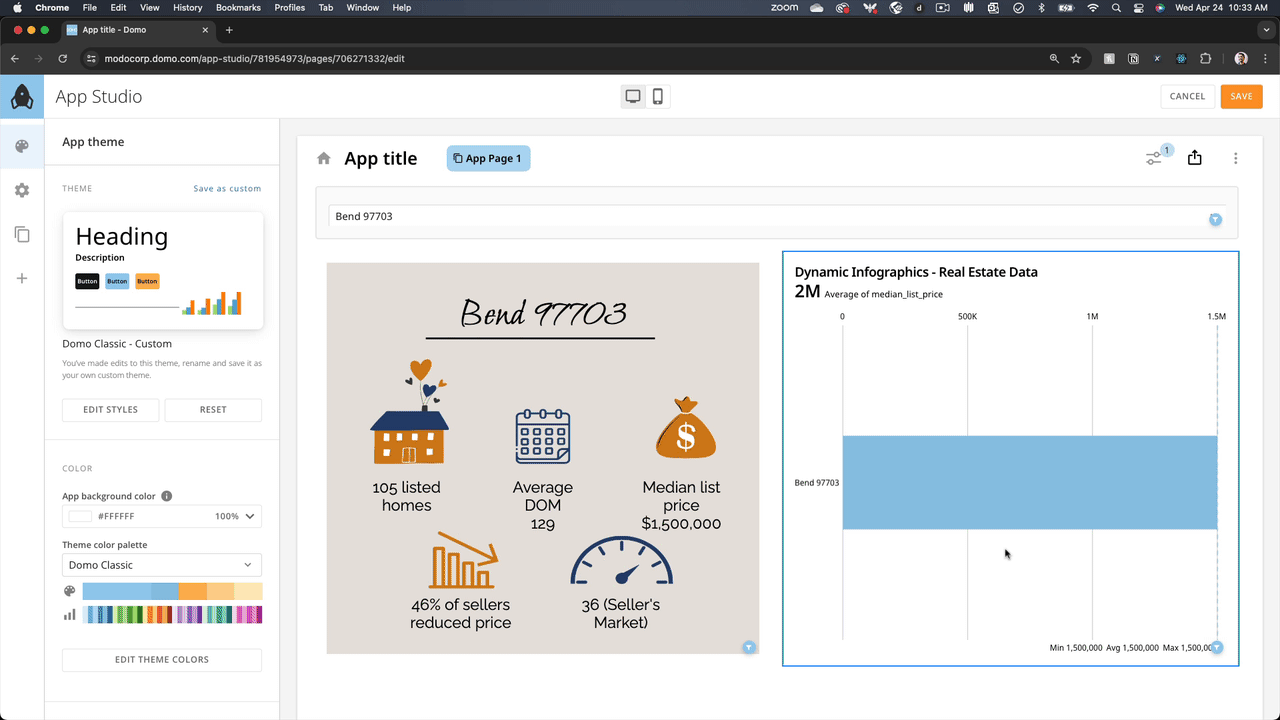Click the Notion extension icon

click(1133, 59)
